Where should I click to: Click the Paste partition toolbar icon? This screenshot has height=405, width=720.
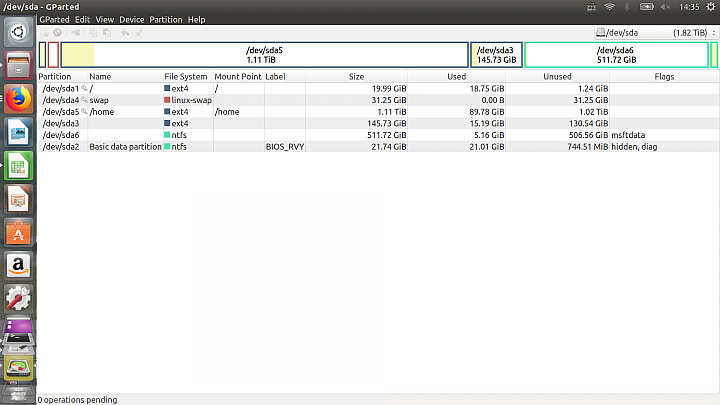pos(107,33)
